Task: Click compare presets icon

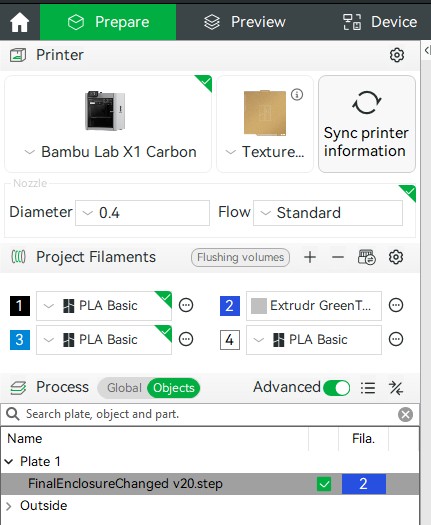Action: pyautogui.click(x=396, y=388)
